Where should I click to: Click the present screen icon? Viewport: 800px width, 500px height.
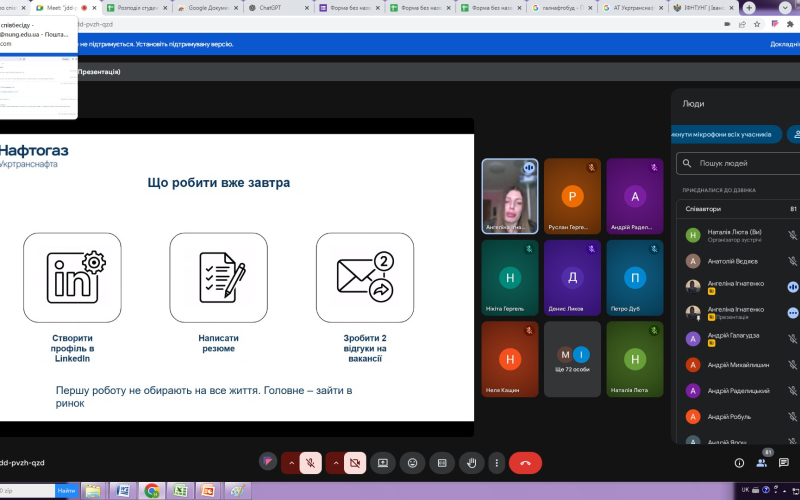(383, 463)
